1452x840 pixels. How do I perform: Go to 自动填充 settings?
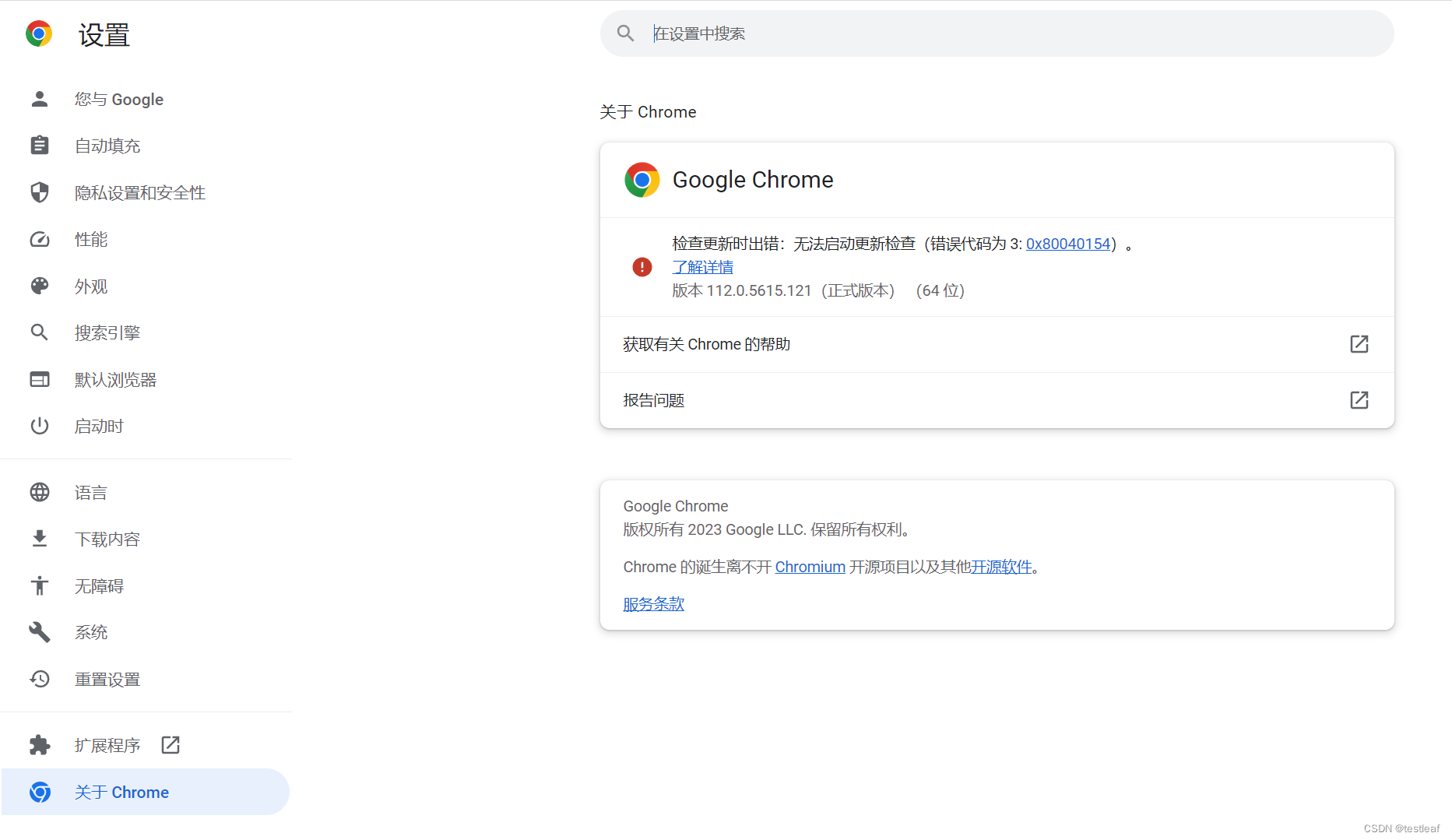pos(146,146)
